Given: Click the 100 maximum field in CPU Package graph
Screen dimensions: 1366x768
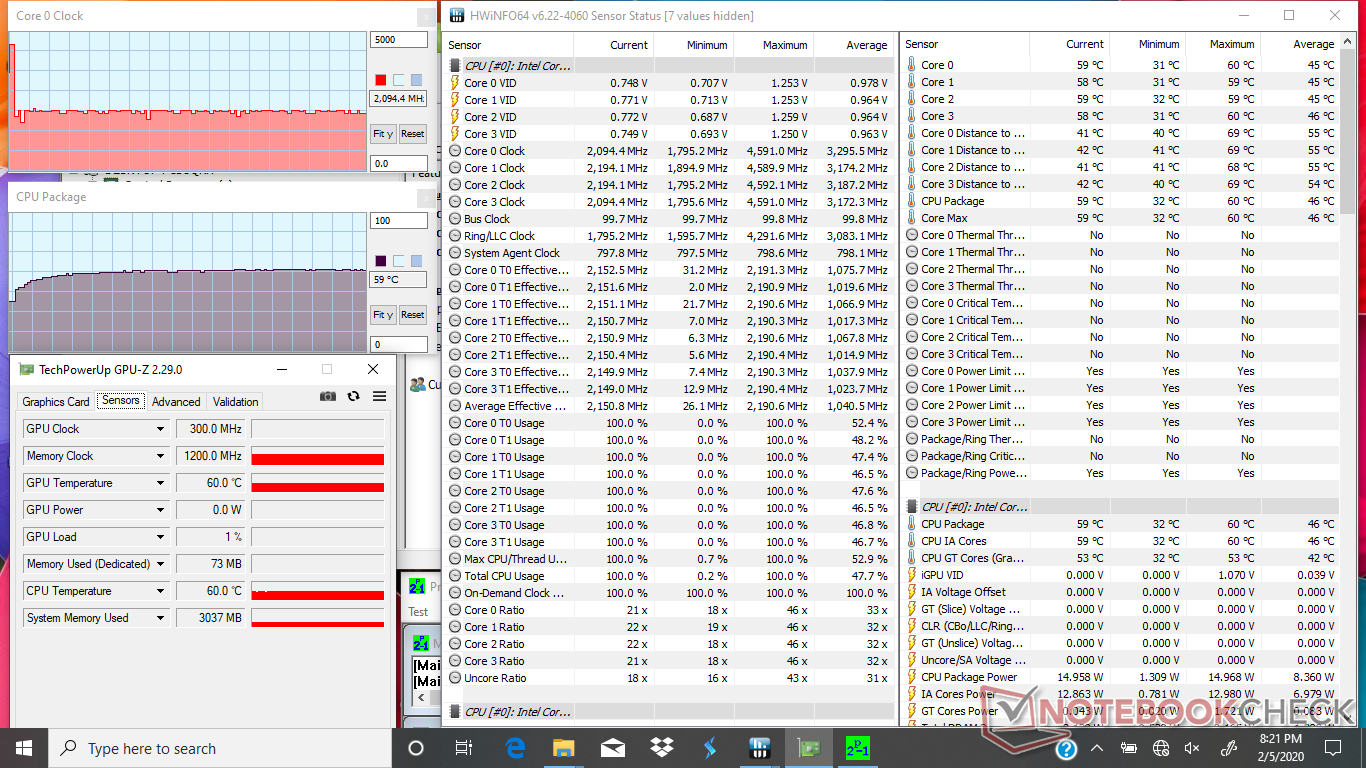Looking at the screenshot, I should pos(399,220).
